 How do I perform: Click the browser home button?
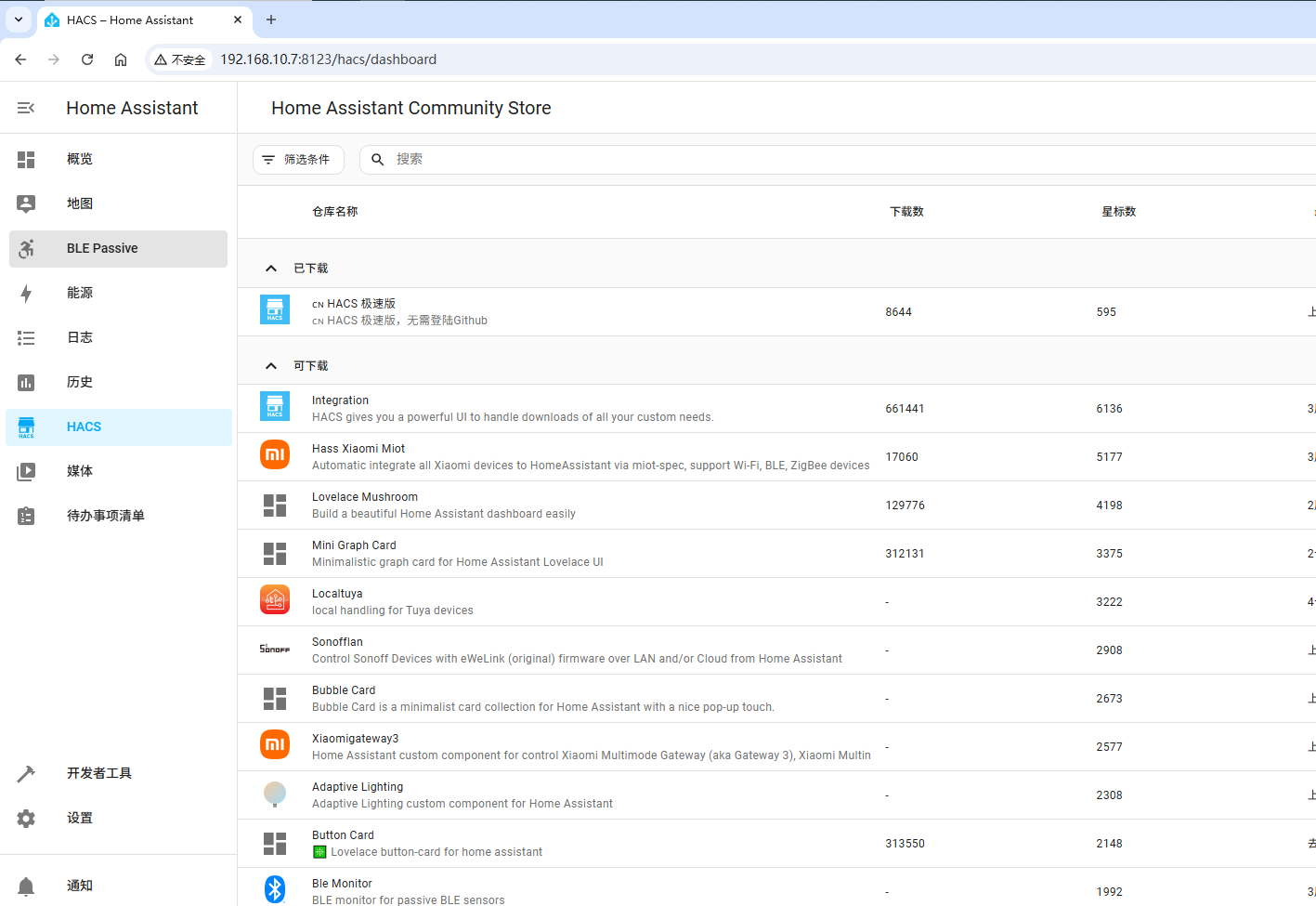coord(121,59)
